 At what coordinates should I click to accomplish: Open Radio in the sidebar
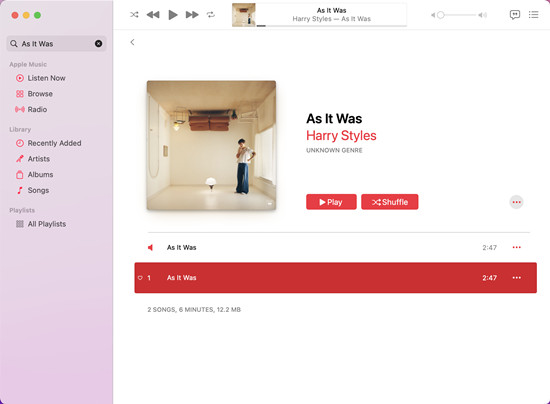pyautogui.click(x=37, y=109)
